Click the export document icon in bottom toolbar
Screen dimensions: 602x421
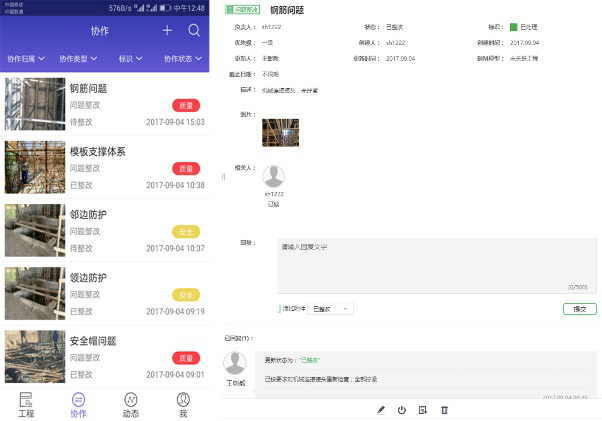tap(423, 410)
